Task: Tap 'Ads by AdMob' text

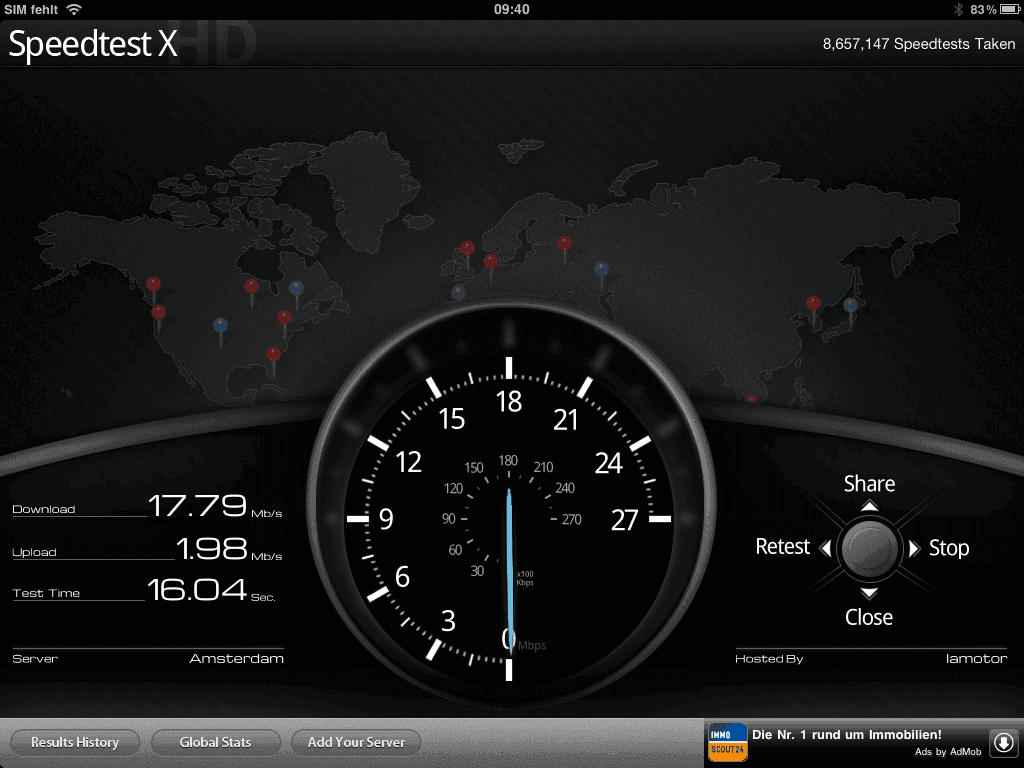Action: click(x=948, y=752)
